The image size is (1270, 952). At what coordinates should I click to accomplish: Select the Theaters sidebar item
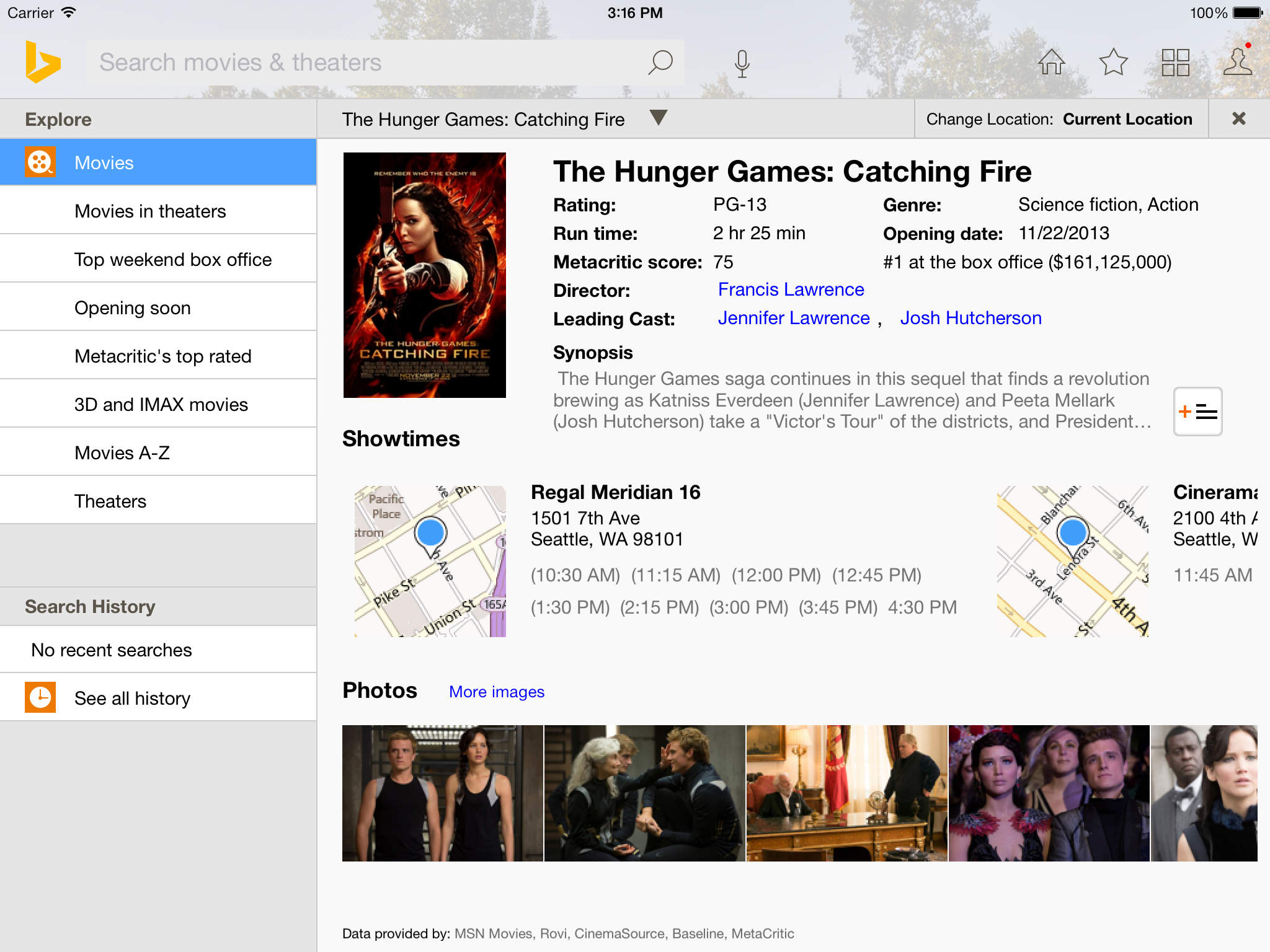158,501
